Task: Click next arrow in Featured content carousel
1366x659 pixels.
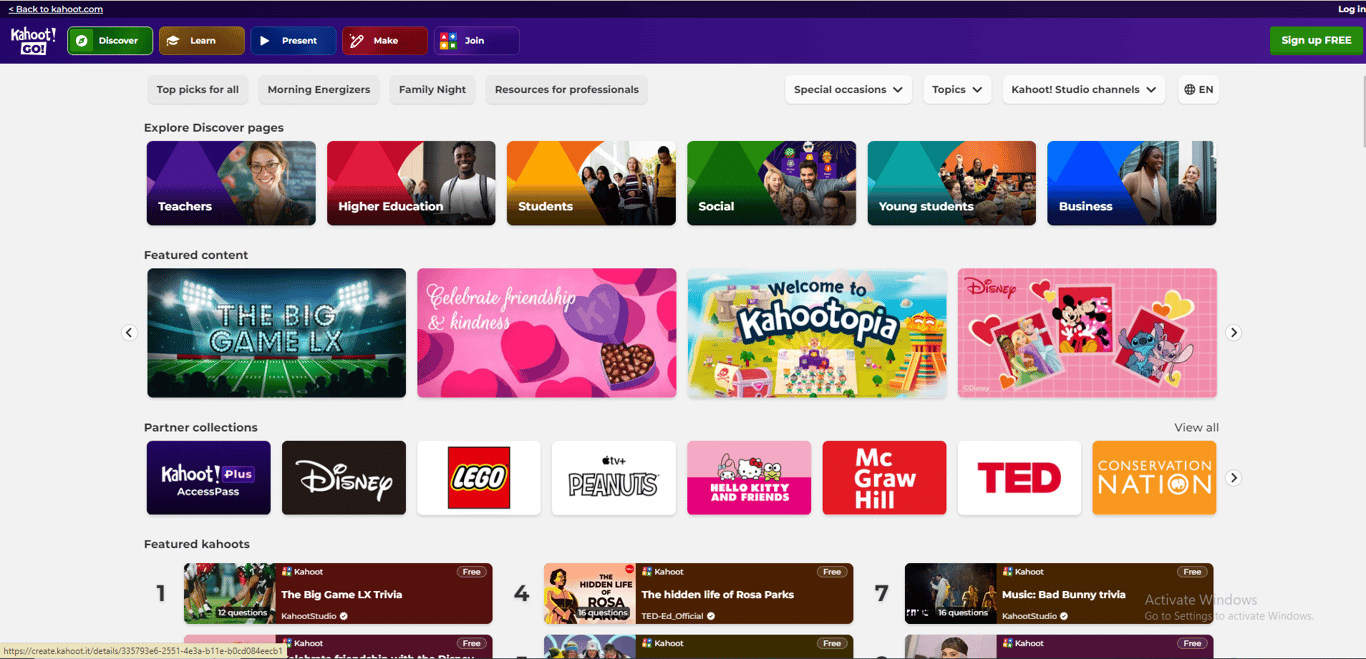Action: tap(1233, 333)
